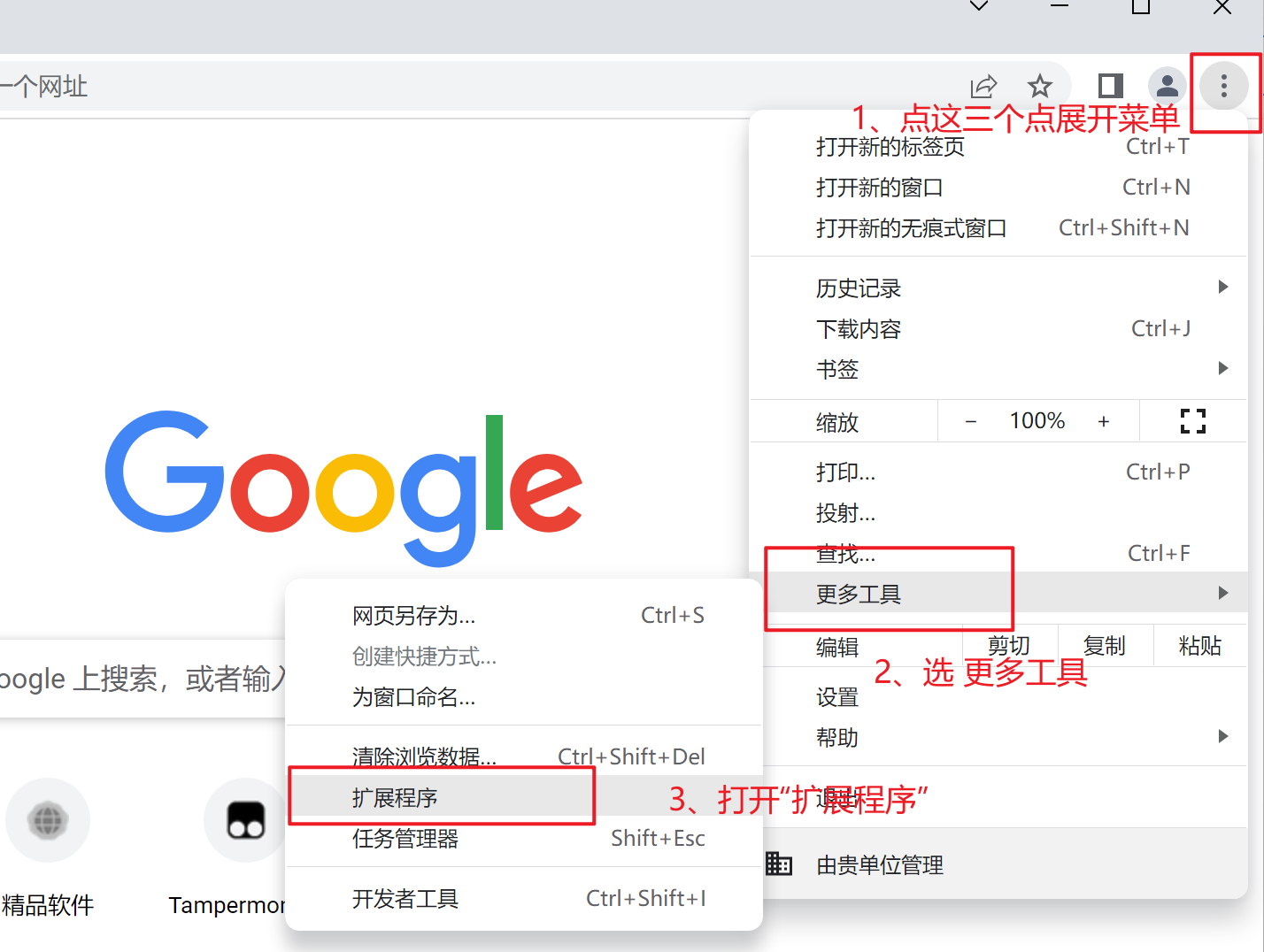1264x952 pixels.
Task: Click the zoom decrease minus button
Action: point(971,420)
